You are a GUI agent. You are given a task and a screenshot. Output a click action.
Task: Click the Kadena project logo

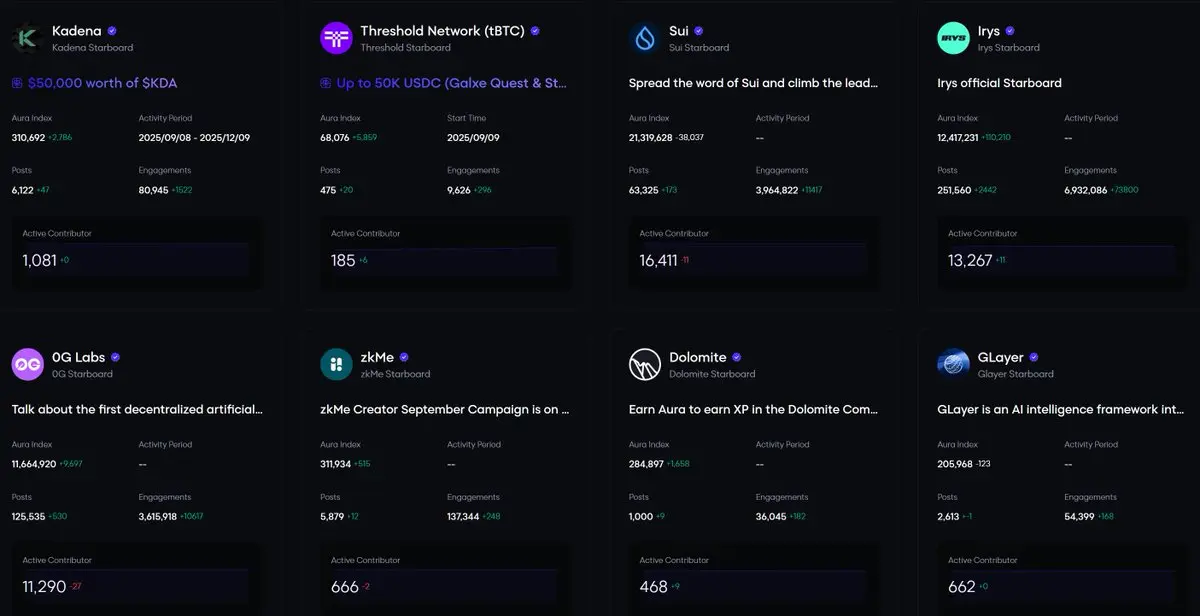tap(28, 38)
